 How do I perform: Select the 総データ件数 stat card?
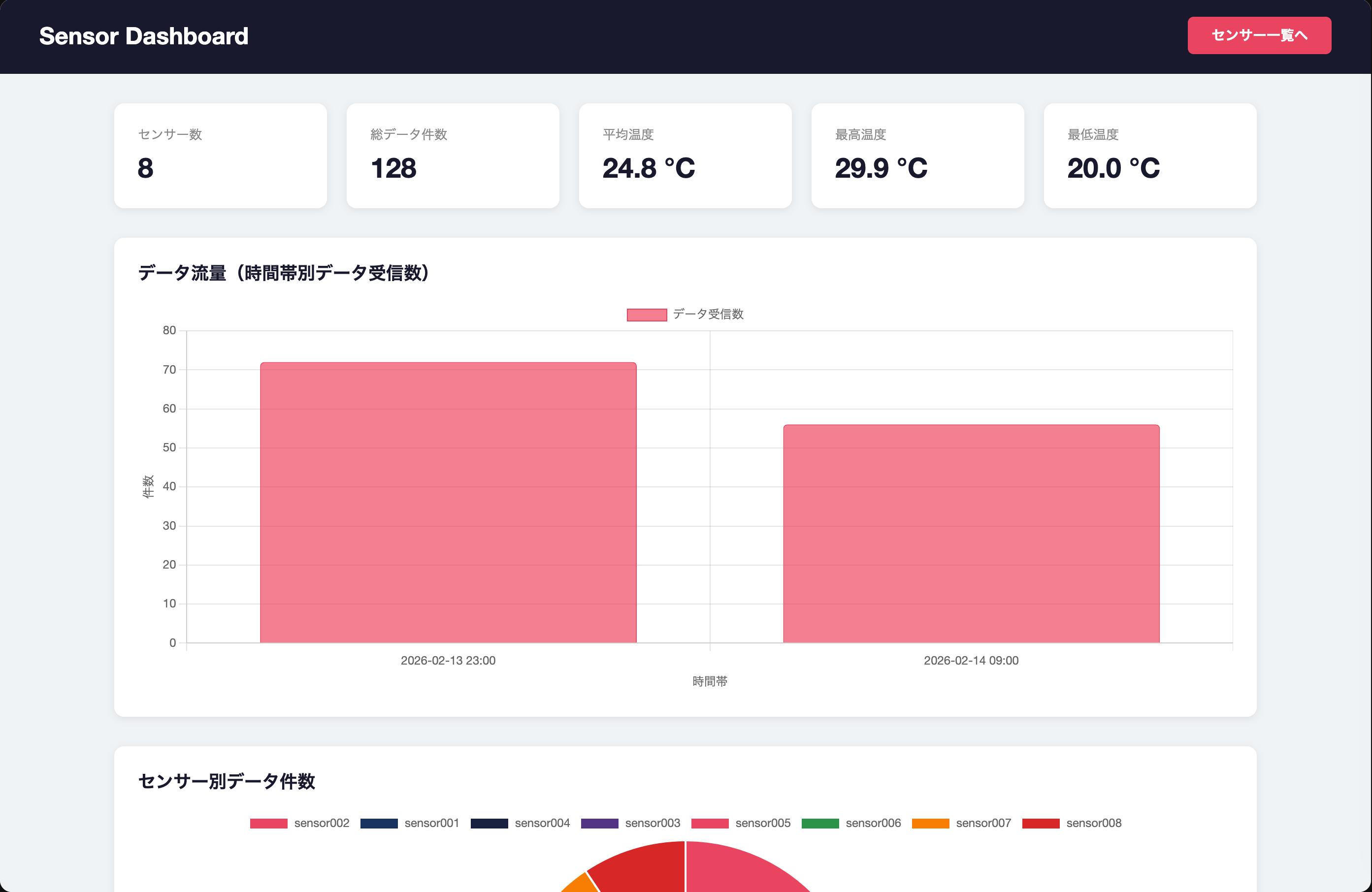click(x=453, y=156)
